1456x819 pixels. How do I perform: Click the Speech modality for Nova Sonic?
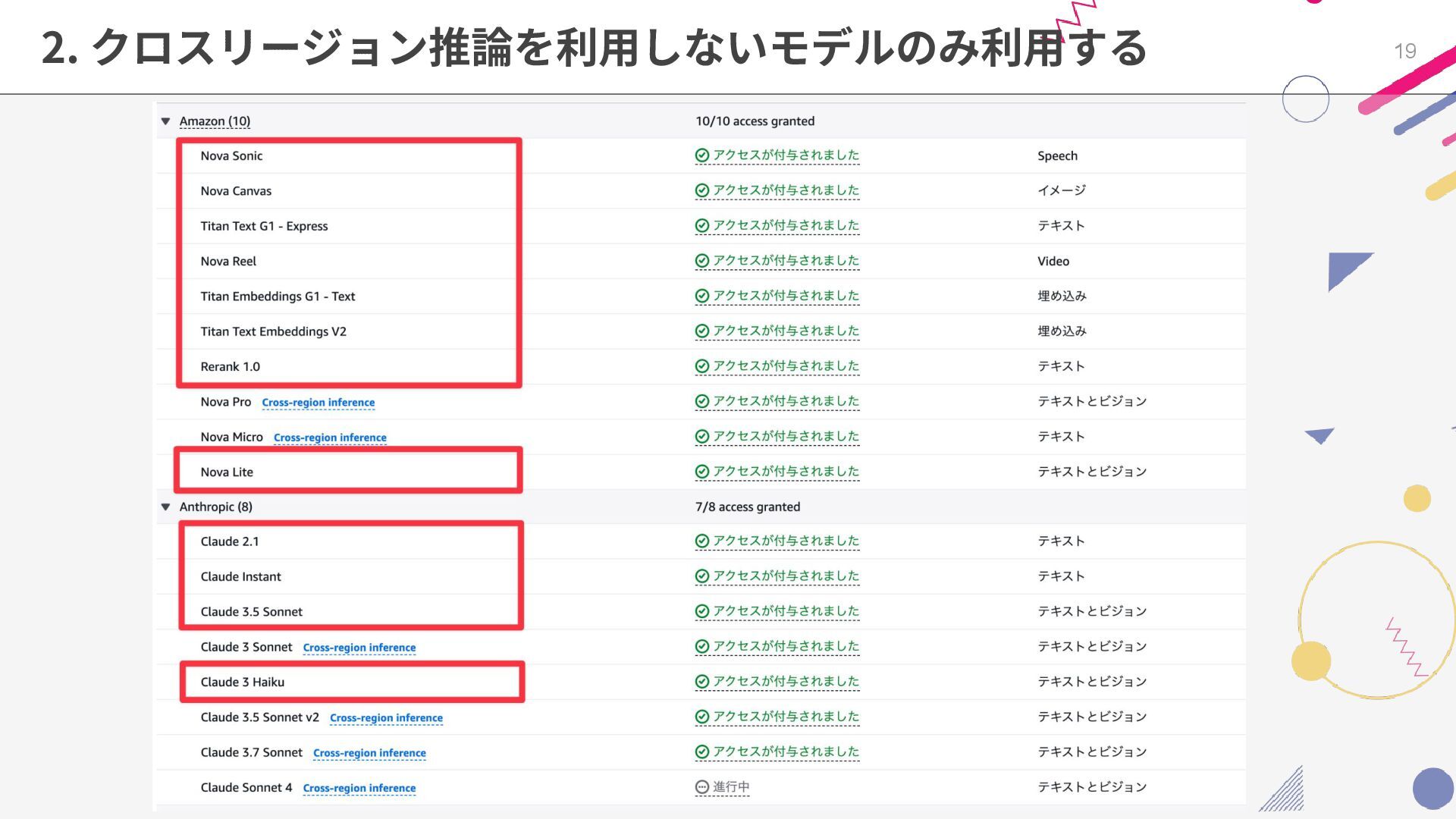click(x=1057, y=156)
